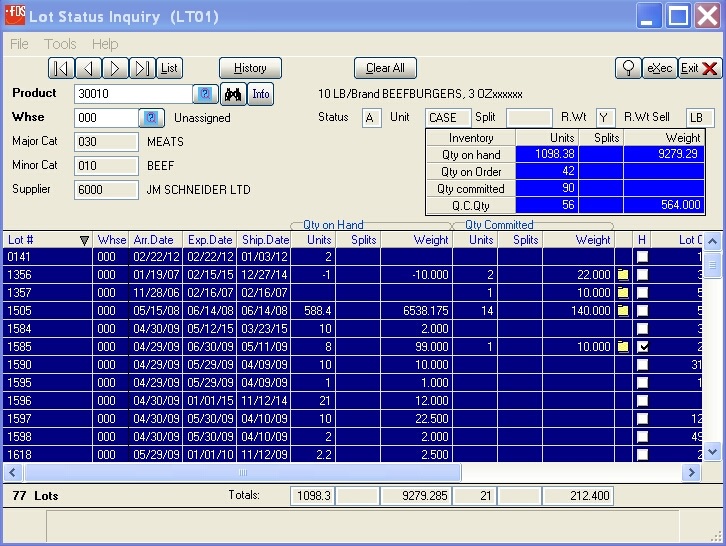This screenshot has width=726, height=546.
Task: Open yellow note icon on lot 1585
Action: [623, 347]
